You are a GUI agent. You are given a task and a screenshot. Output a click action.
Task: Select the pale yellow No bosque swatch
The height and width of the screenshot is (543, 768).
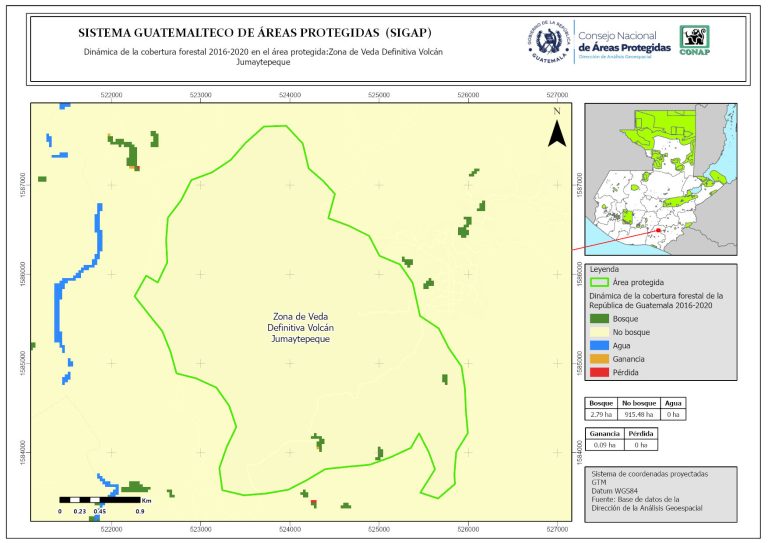(599, 331)
